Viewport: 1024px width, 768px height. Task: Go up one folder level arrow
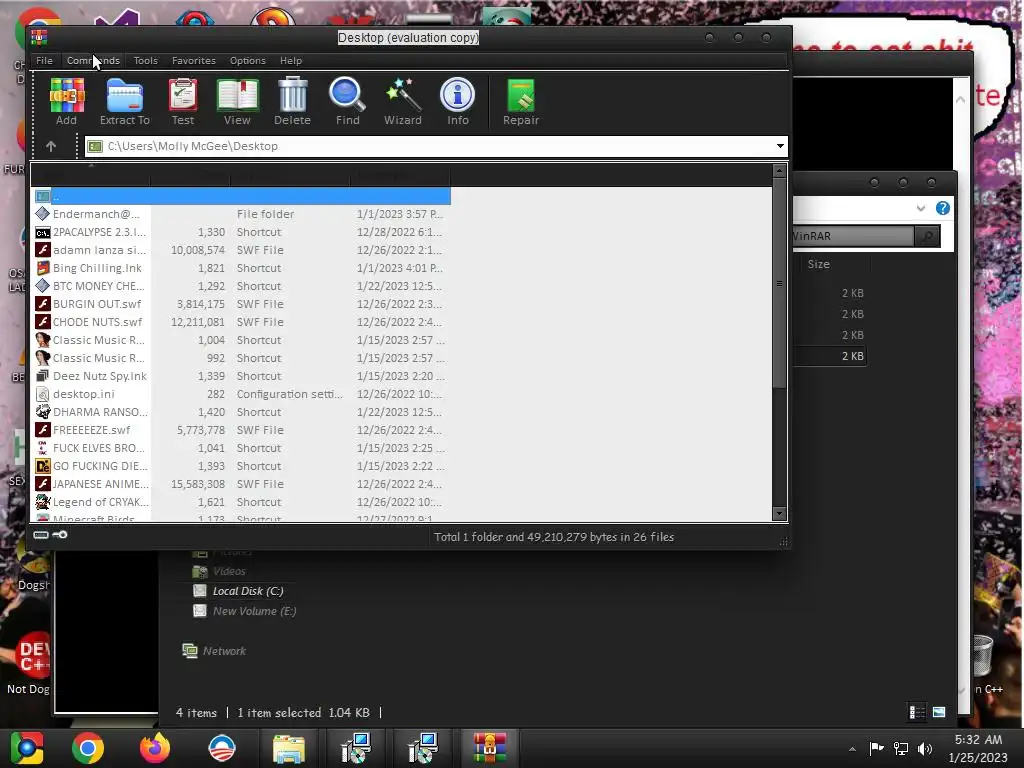pos(51,146)
